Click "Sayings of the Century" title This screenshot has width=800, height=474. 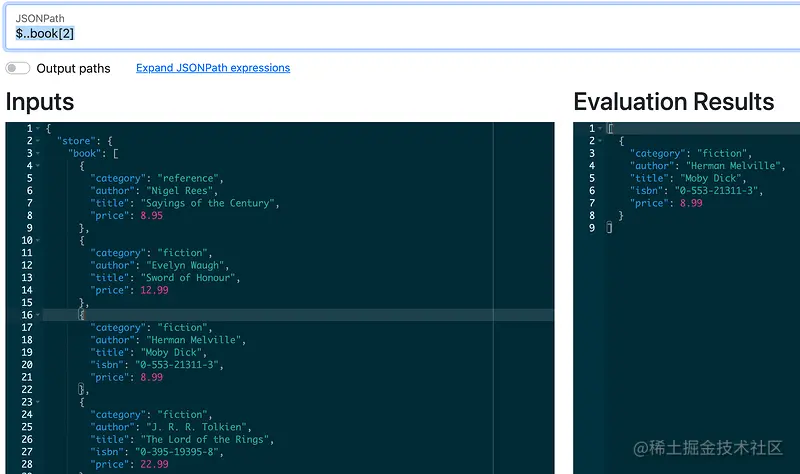208,203
